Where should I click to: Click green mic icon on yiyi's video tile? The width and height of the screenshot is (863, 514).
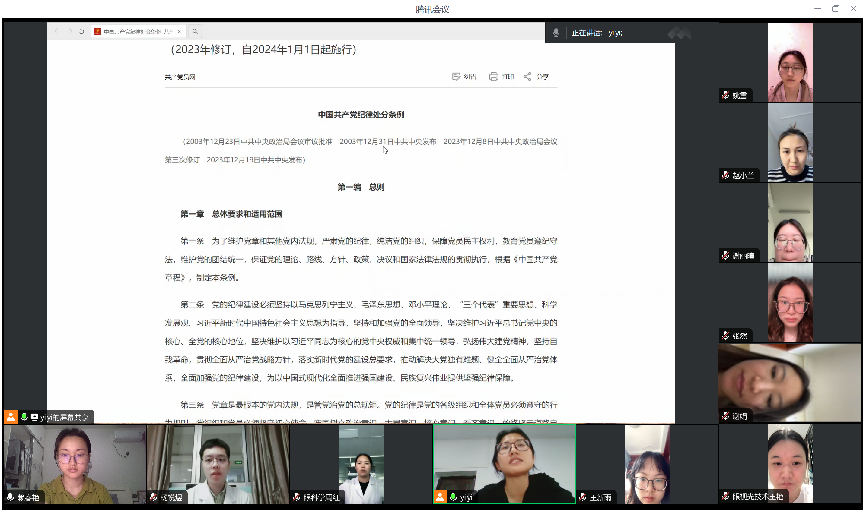pyautogui.click(x=453, y=497)
